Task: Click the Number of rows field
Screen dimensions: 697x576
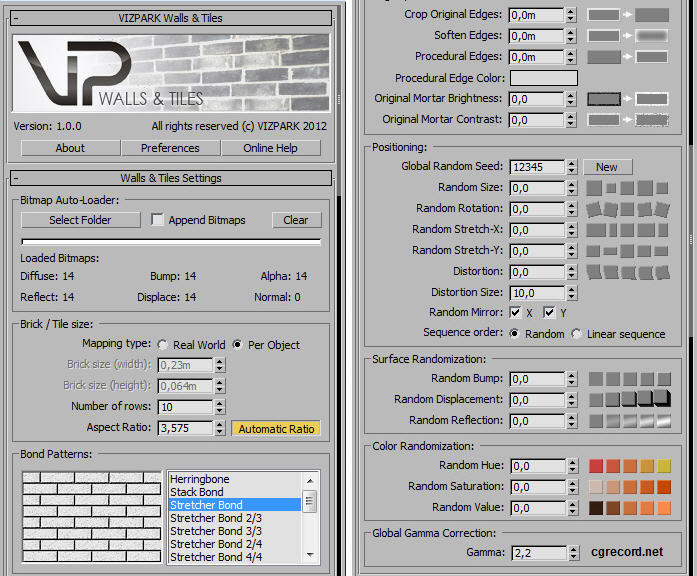Action: click(185, 407)
